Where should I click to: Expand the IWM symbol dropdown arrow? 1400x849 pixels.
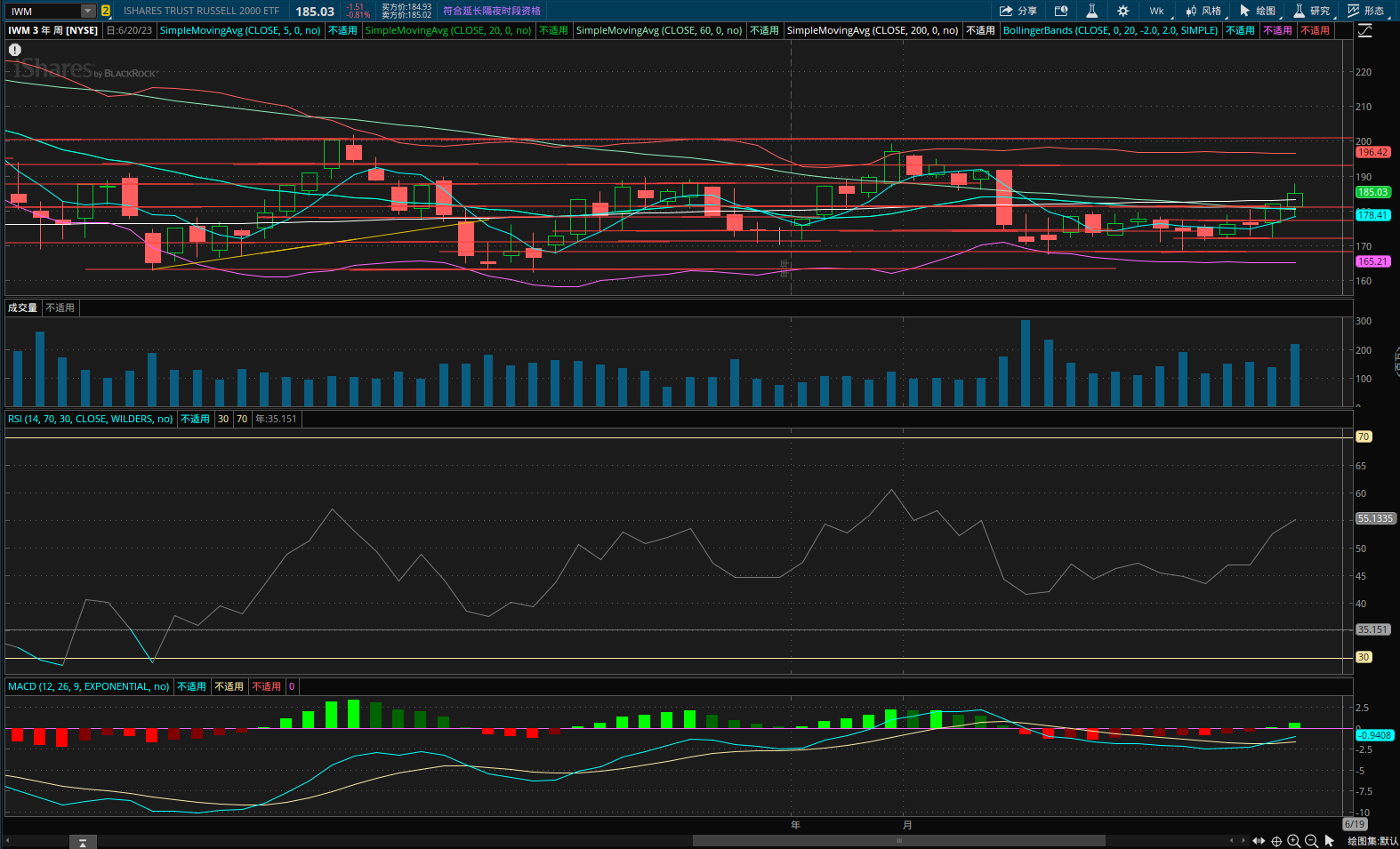click(87, 11)
